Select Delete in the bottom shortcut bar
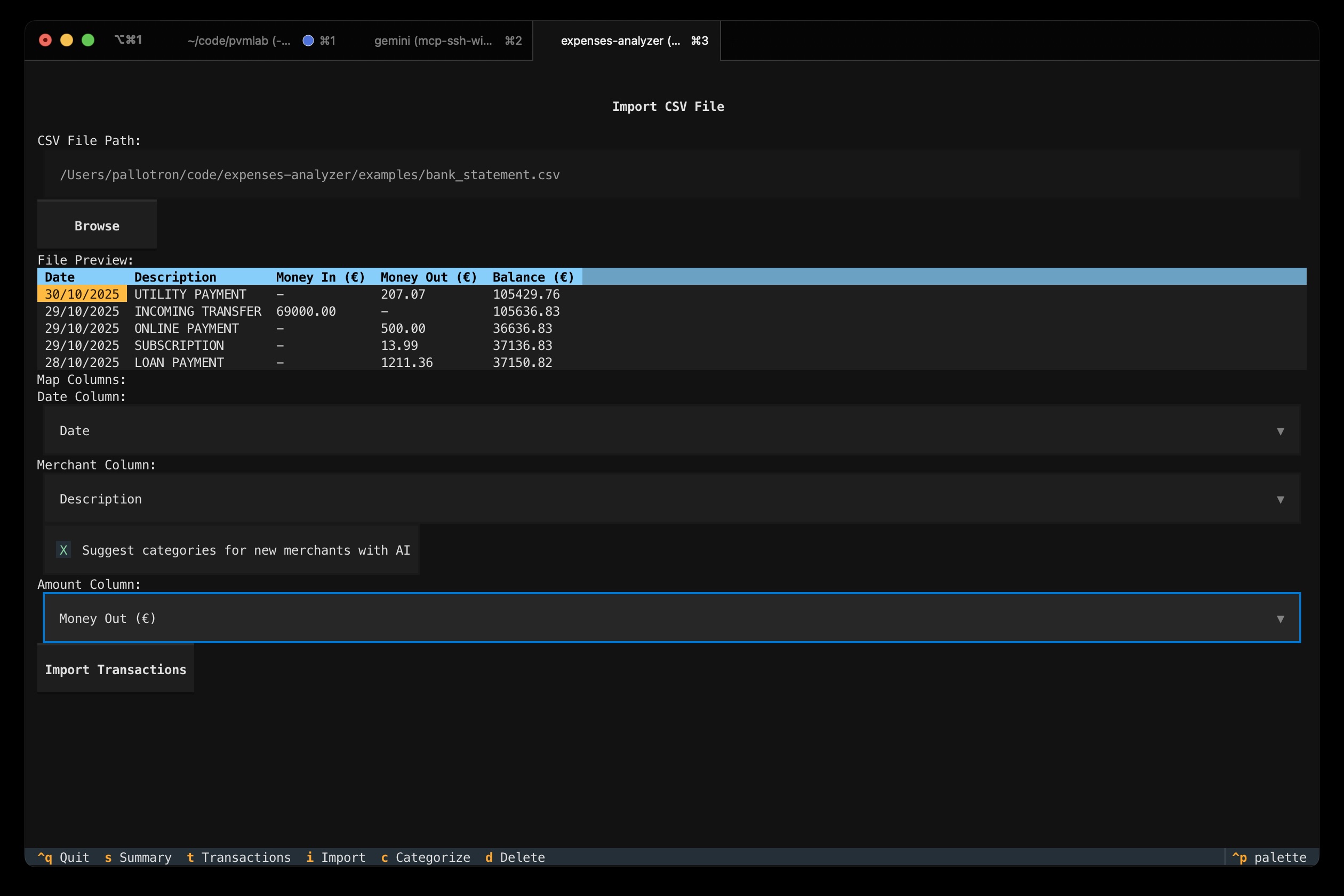This screenshot has width=1344, height=896. (x=514, y=857)
